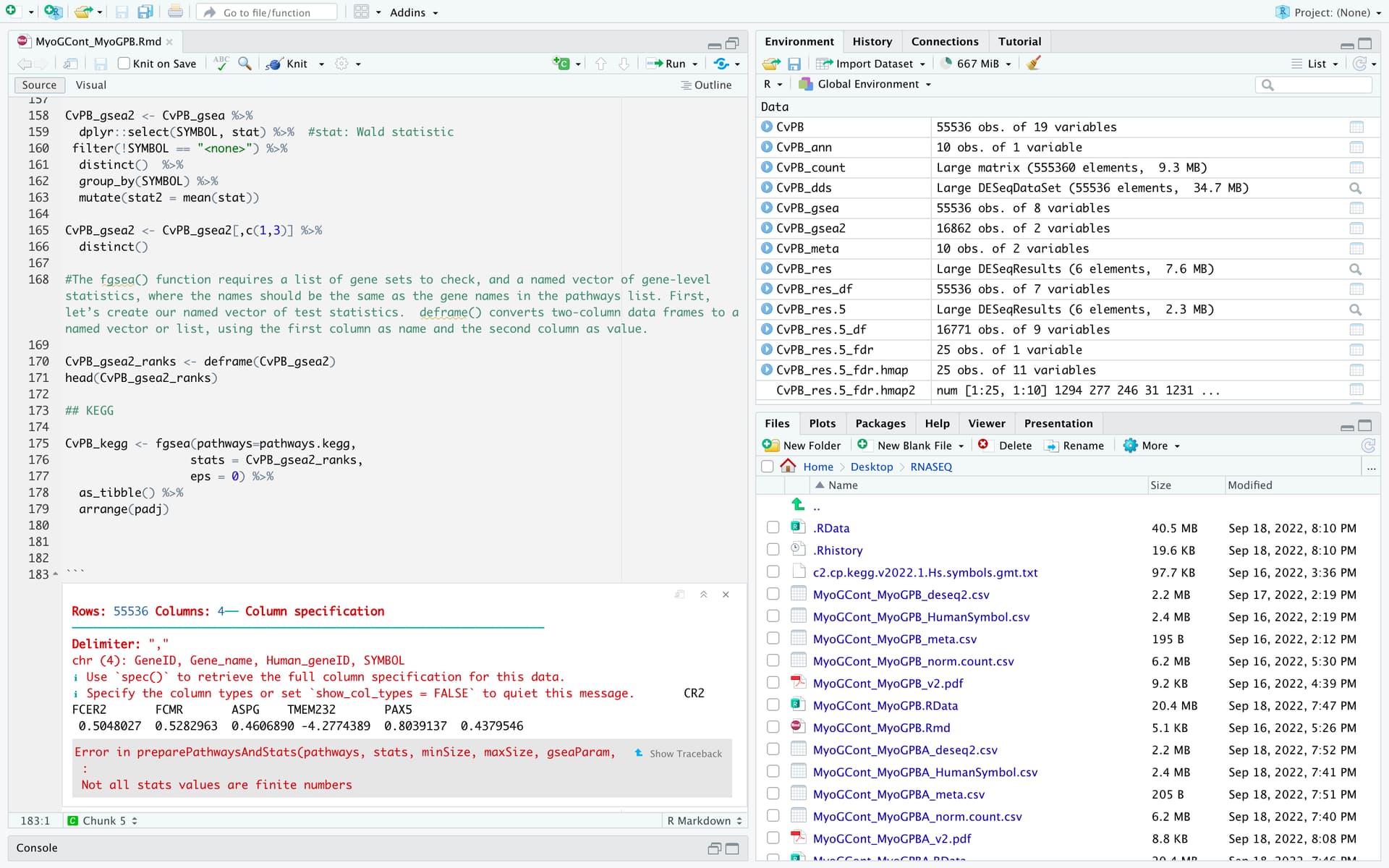This screenshot has height=868, width=1389.
Task: Click the Go to file/function field
Action: [x=267, y=12]
